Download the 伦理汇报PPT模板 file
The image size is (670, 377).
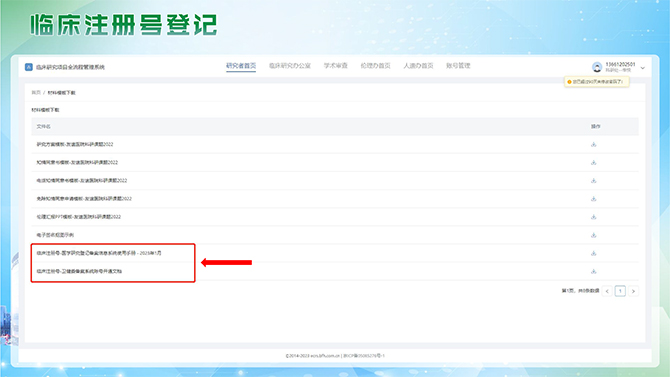[x=594, y=217]
